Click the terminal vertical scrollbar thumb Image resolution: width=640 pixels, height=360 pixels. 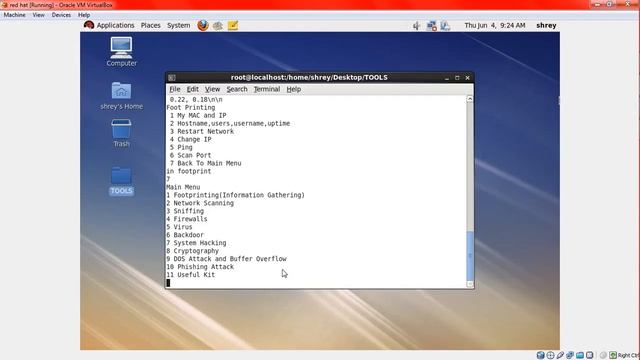(x=470, y=256)
